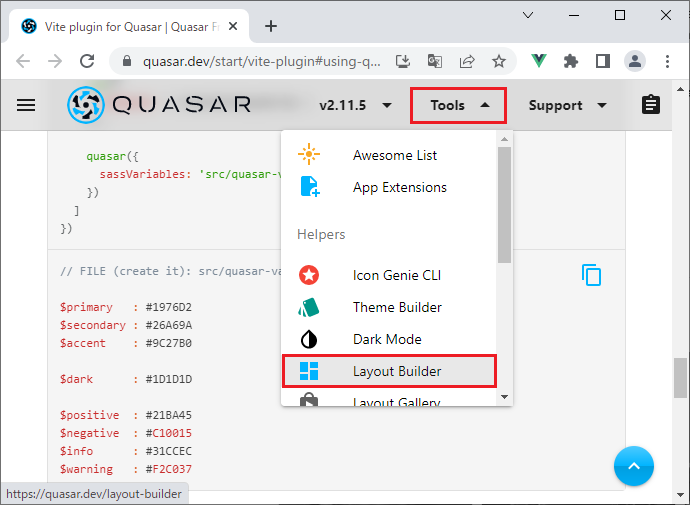Open the Extensions puzzle menu

pos(571,61)
